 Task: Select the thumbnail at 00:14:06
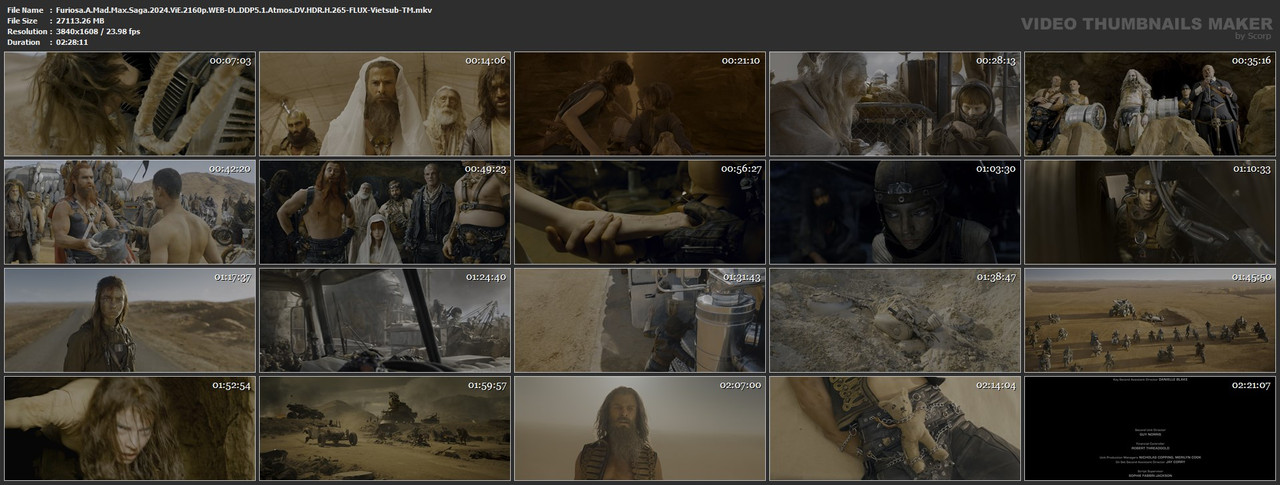[385, 104]
